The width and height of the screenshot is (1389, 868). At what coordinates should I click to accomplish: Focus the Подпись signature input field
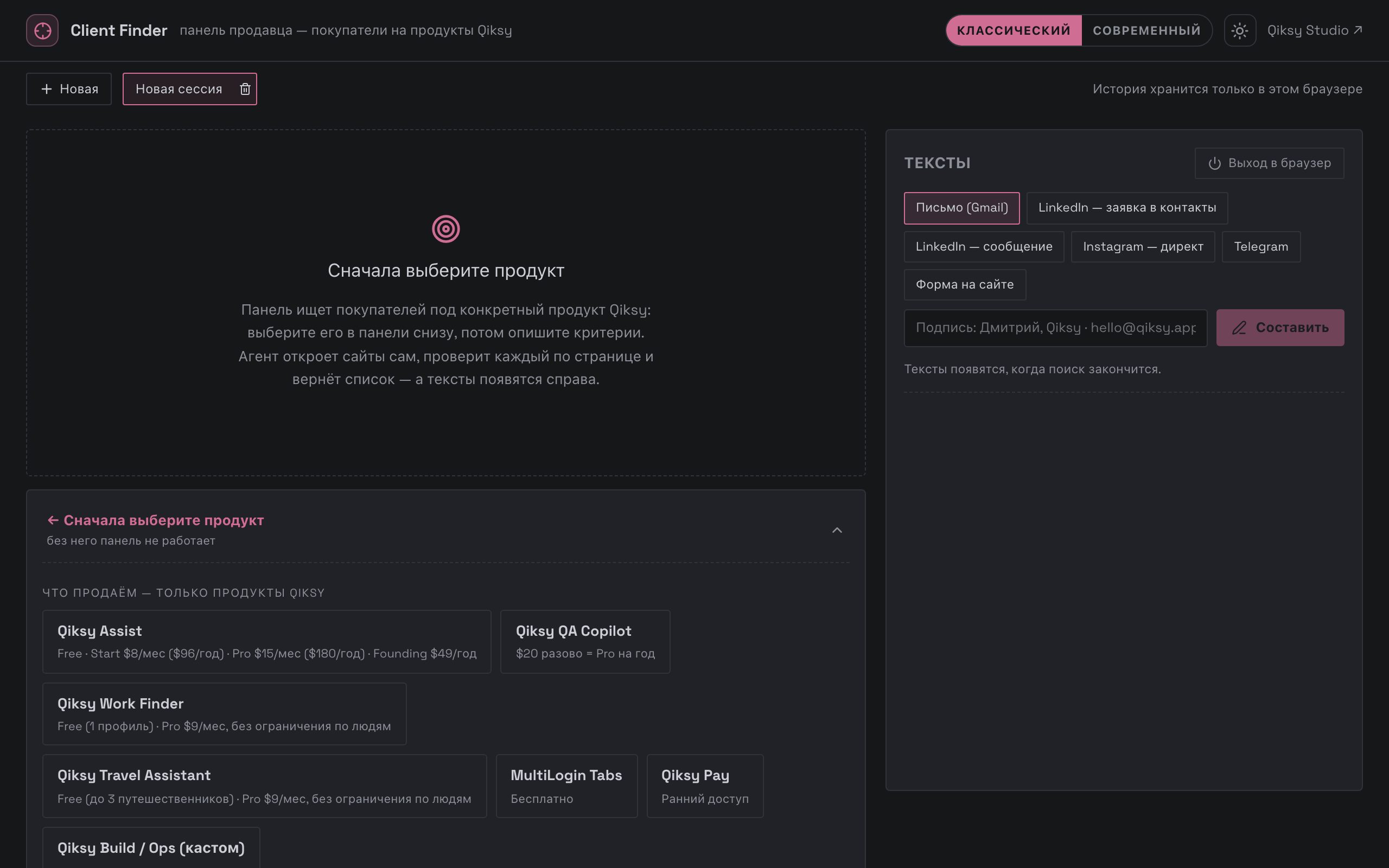pyautogui.click(x=1055, y=328)
